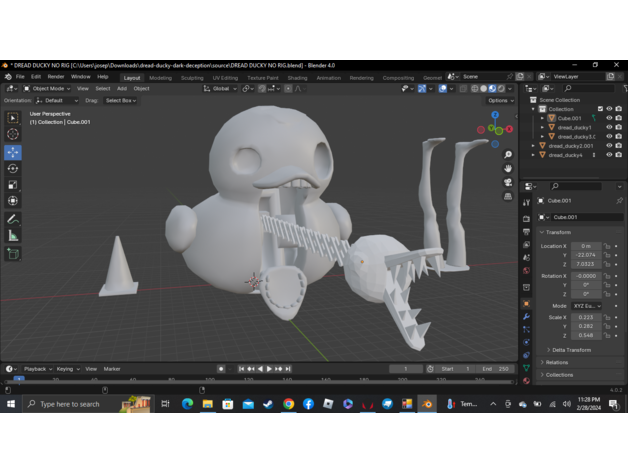Pick the Scale tool
This screenshot has height=472, width=628.
pyautogui.click(x=13, y=185)
